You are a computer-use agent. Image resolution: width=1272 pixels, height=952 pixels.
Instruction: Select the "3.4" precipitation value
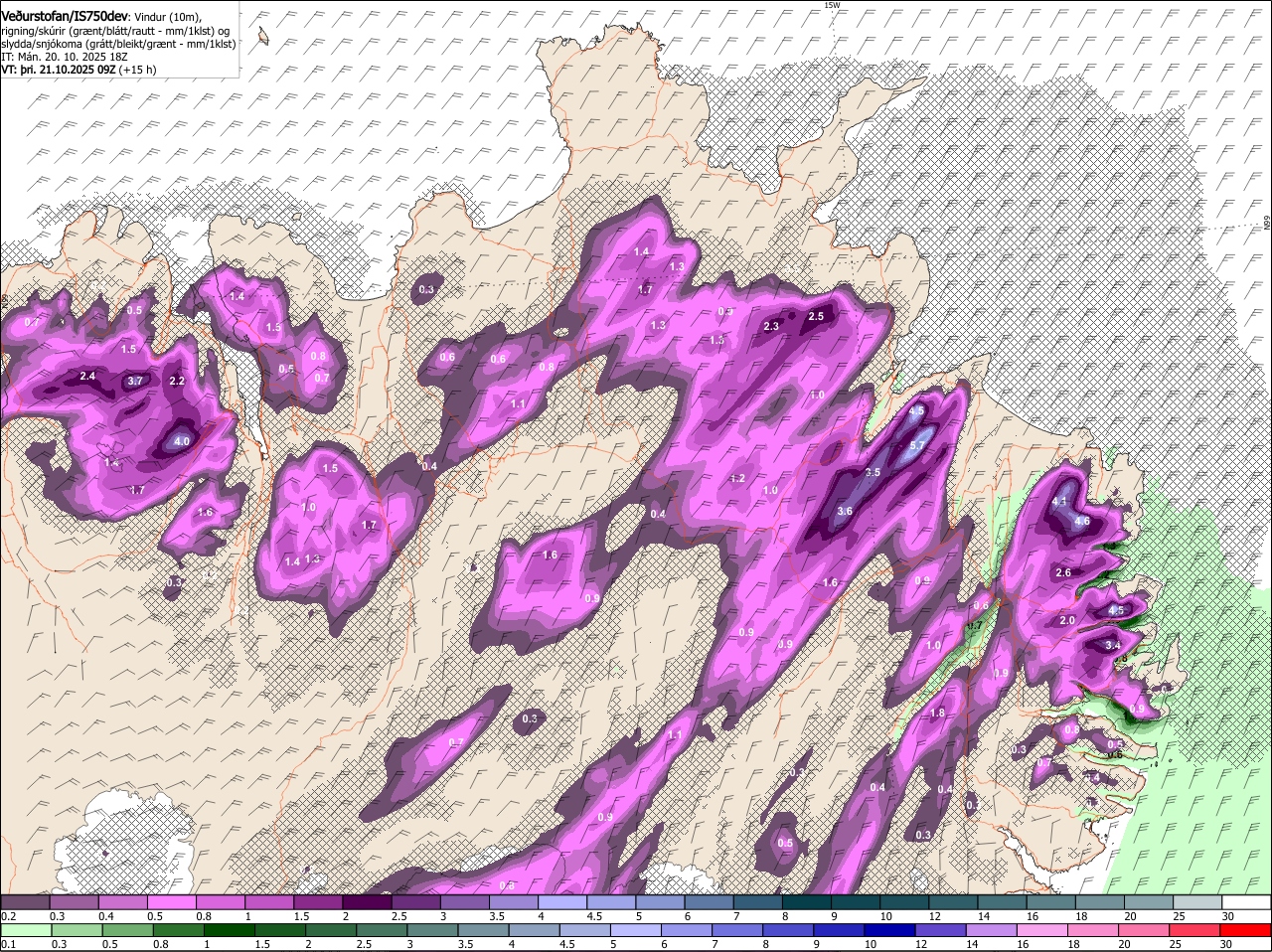point(1113,645)
